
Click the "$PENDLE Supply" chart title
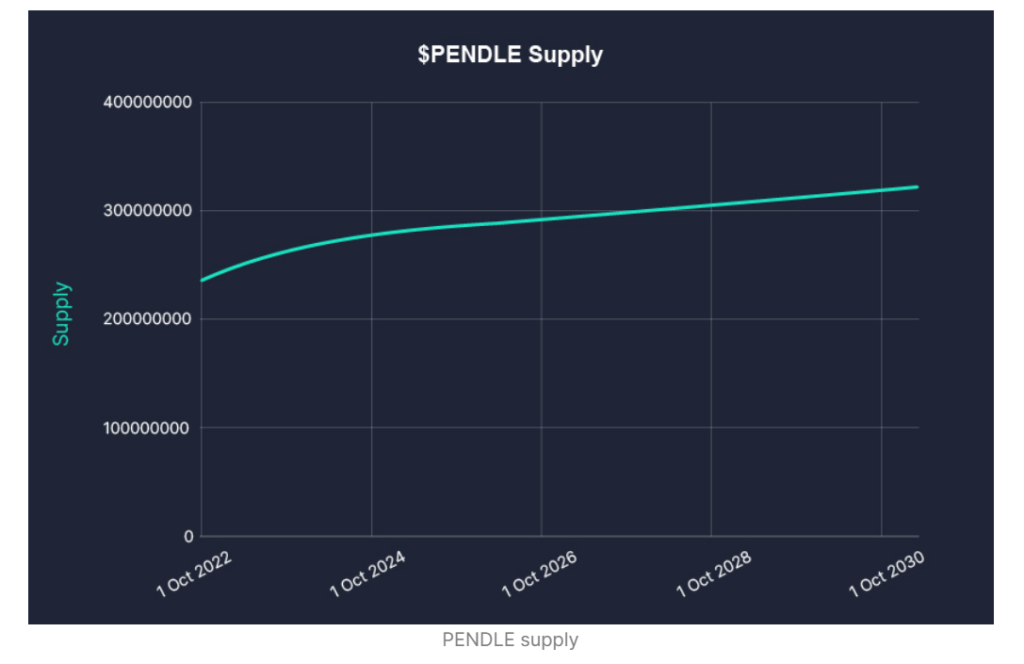click(x=510, y=55)
